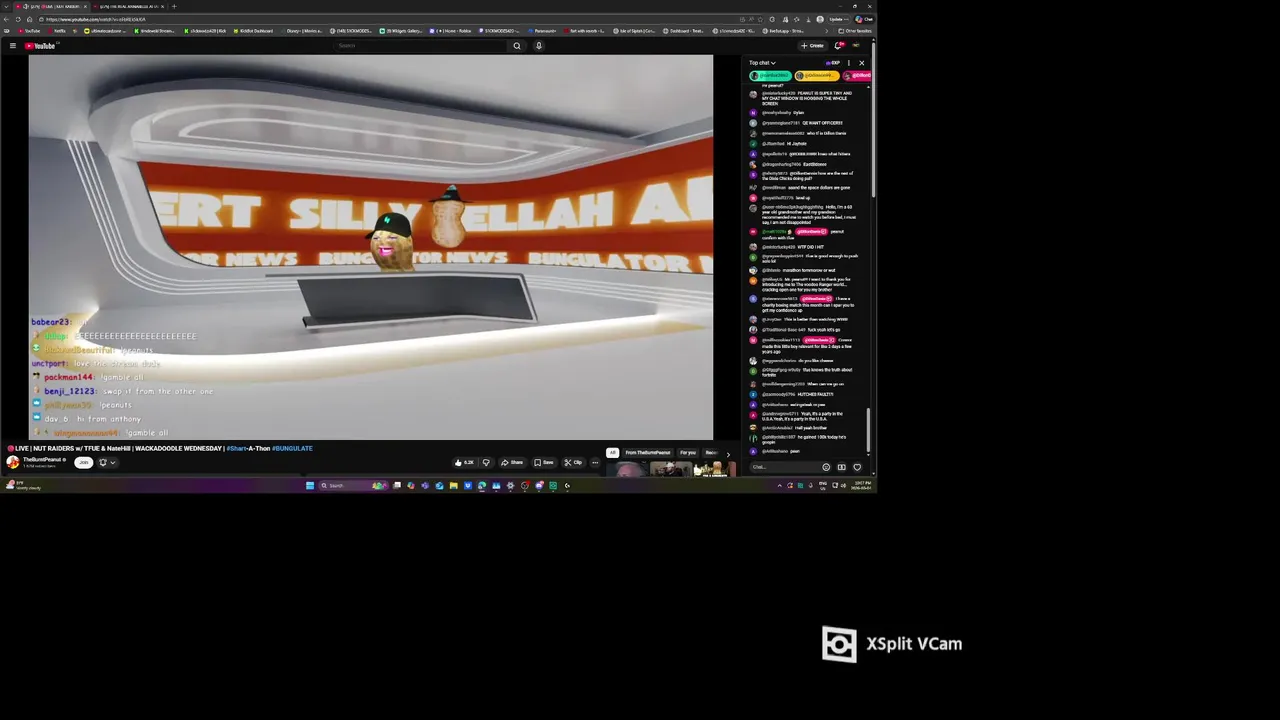
Task: Open the Create upload button
Action: [x=812, y=45]
